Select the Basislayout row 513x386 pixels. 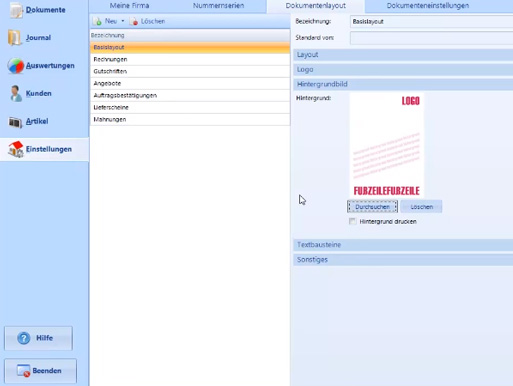[190, 47]
